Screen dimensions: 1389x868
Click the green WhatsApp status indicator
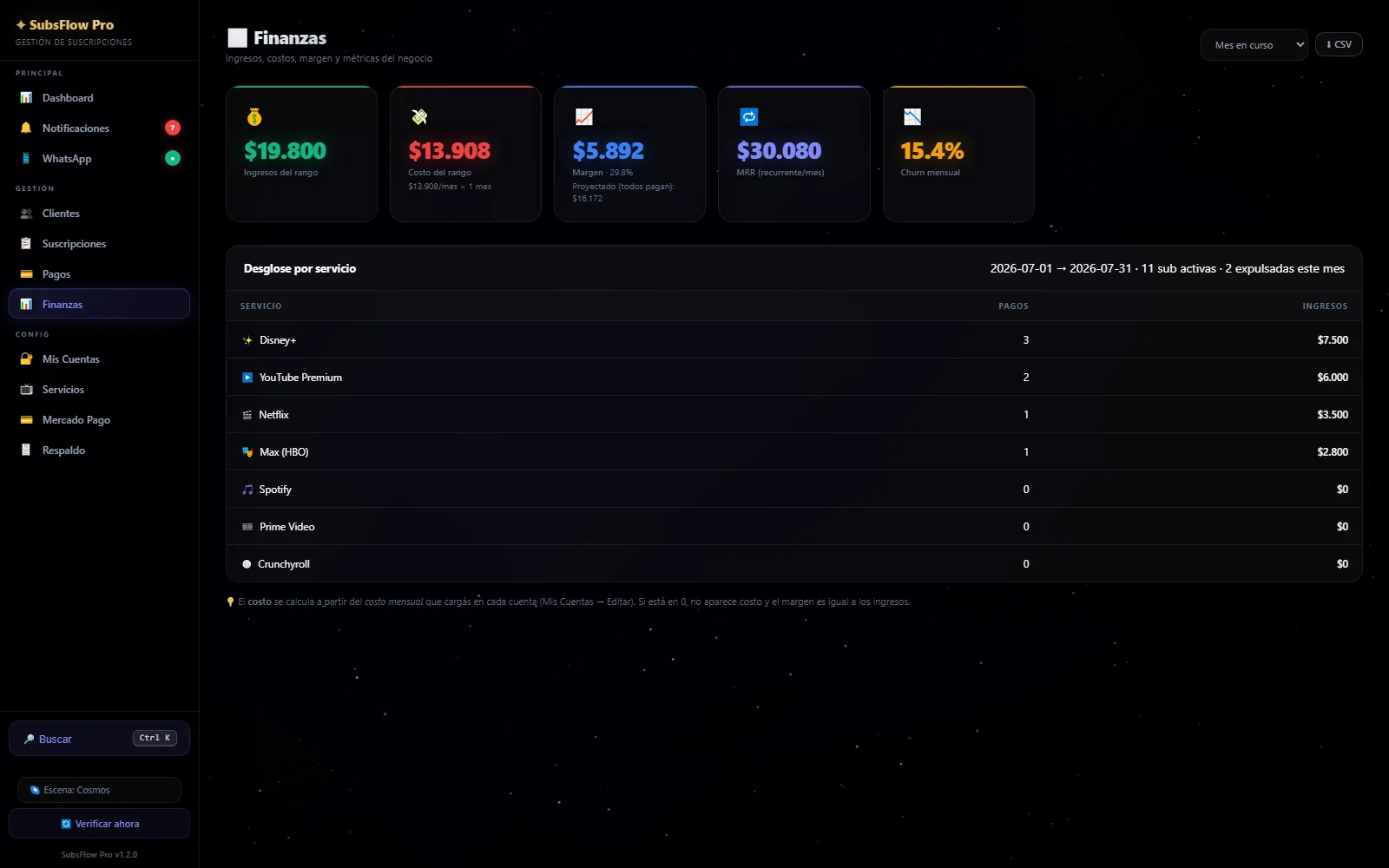tap(173, 158)
